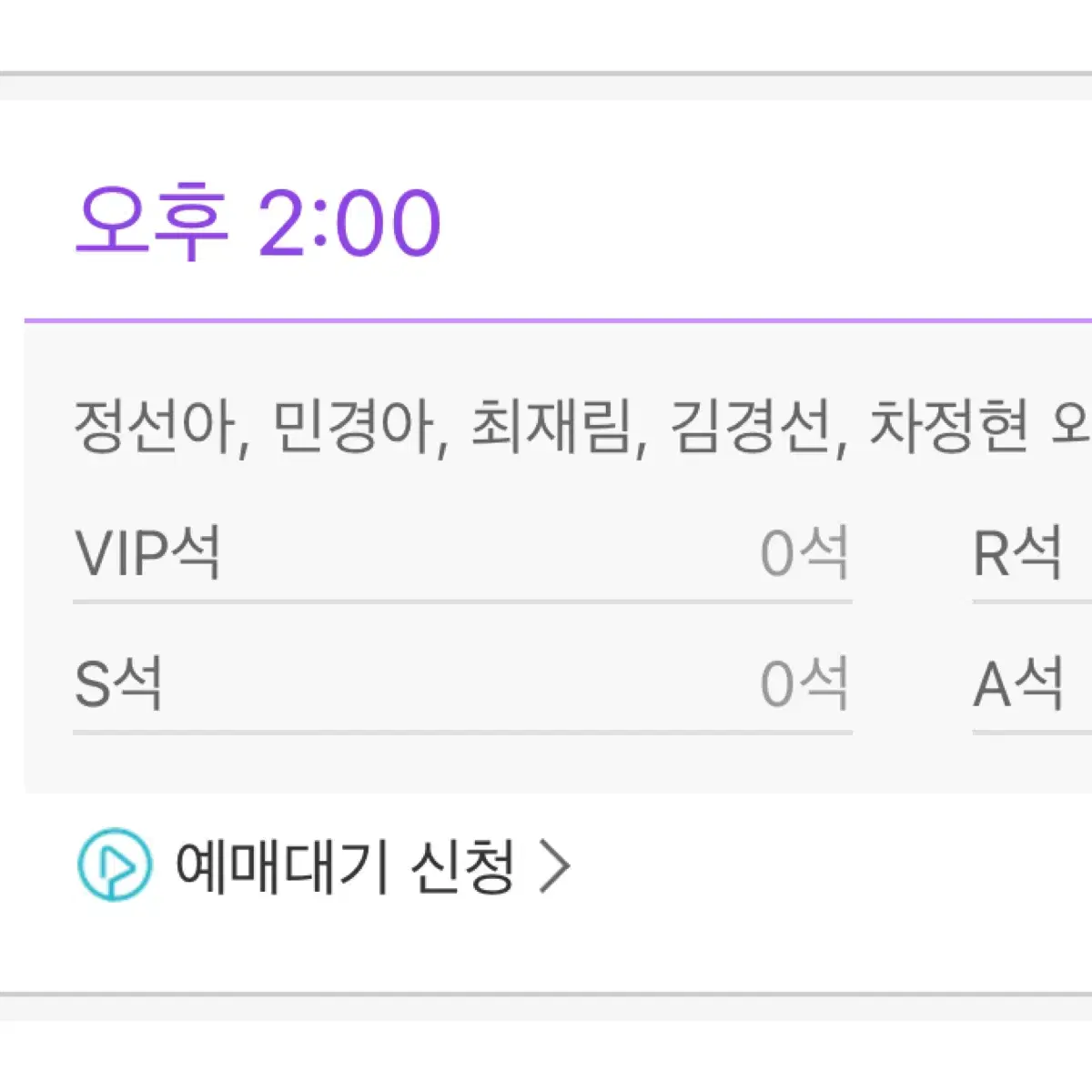The height and width of the screenshot is (1092, 1092).
Task: Select the S석 seat grade label
Action: pyautogui.click(x=118, y=683)
